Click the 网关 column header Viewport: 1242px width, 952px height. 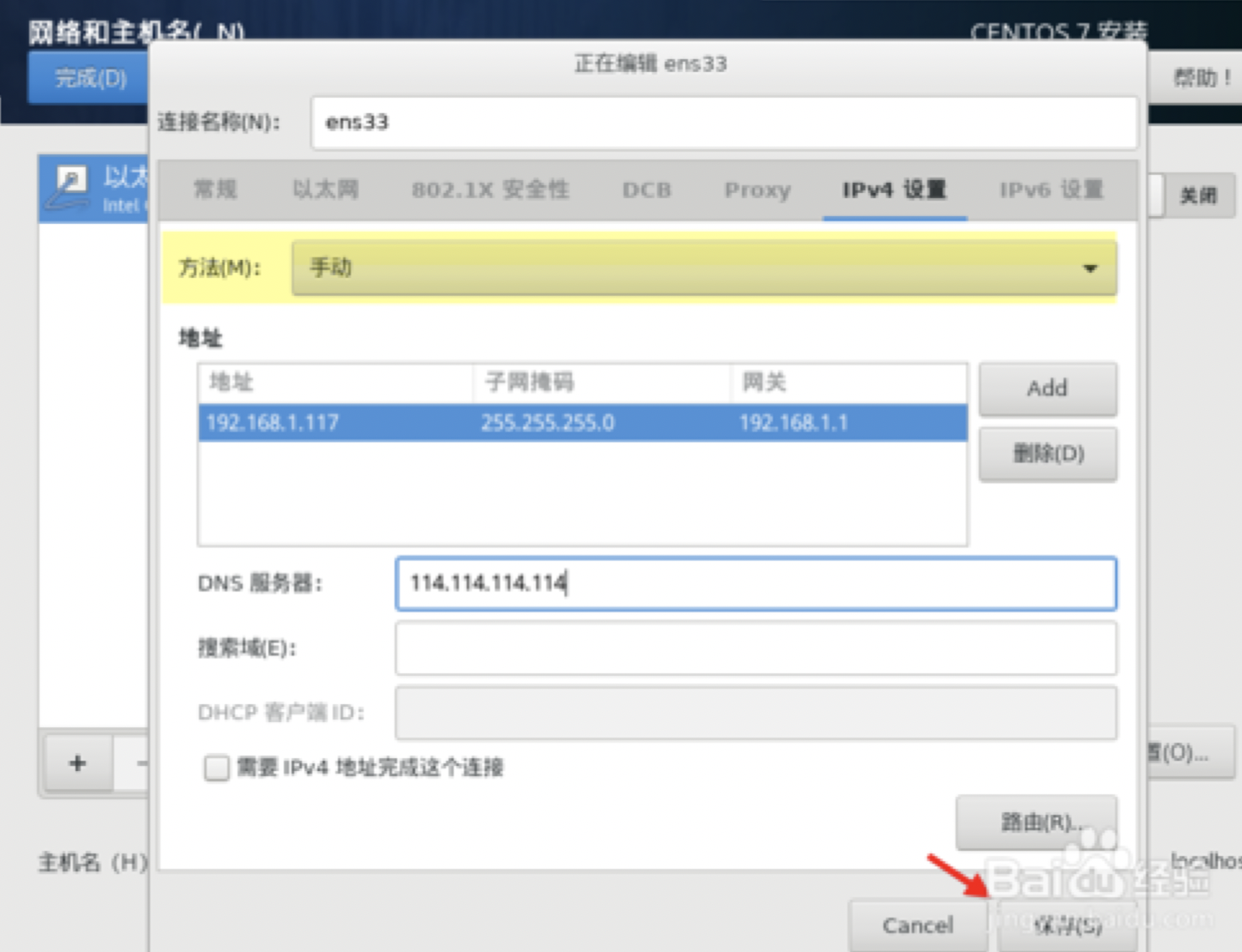(847, 383)
